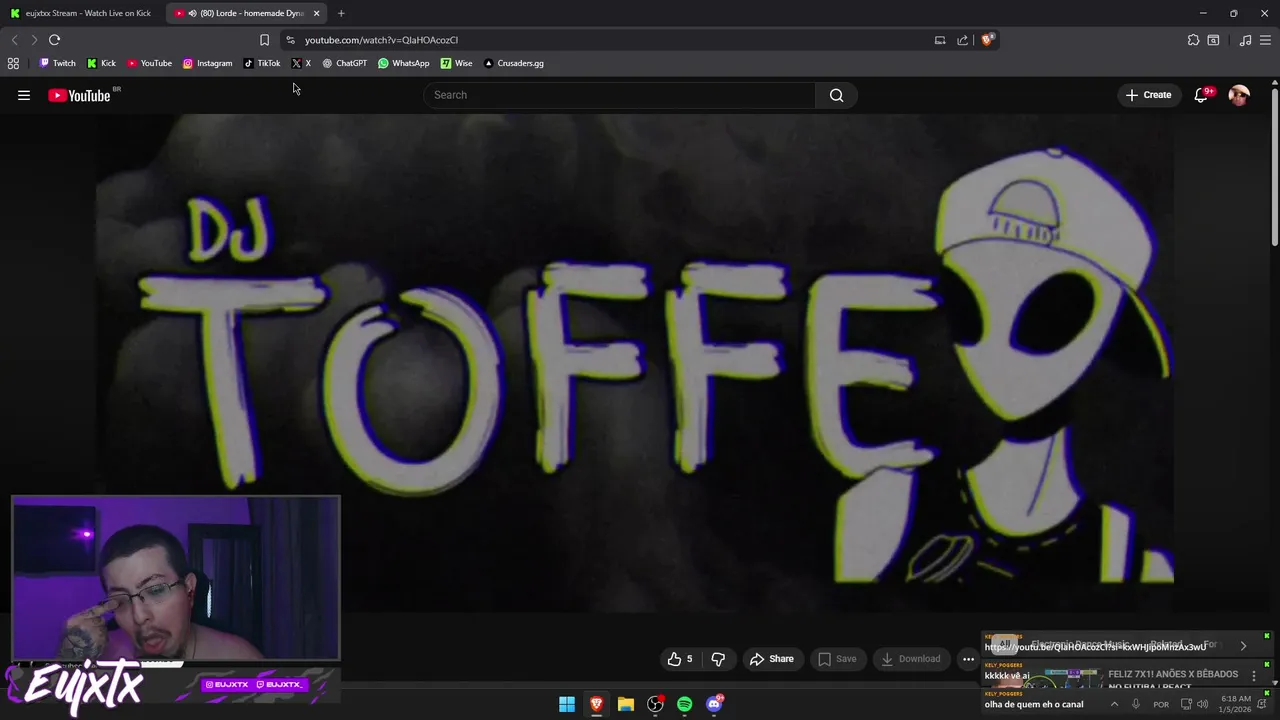Open the Kick bookmark

click(x=101, y=63)
